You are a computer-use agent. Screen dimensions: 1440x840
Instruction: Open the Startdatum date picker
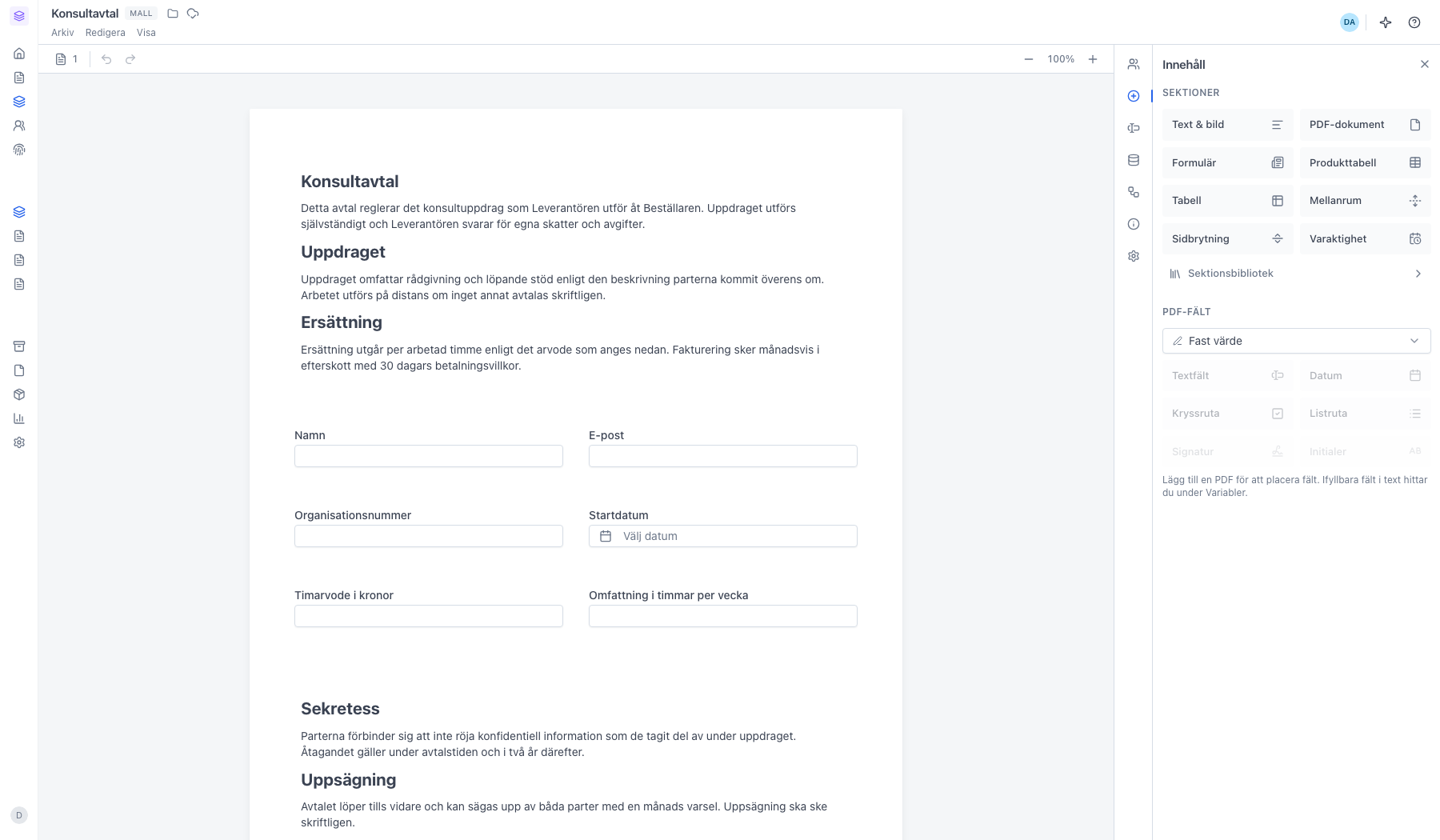pyautogui.click(x=723, y=536)
